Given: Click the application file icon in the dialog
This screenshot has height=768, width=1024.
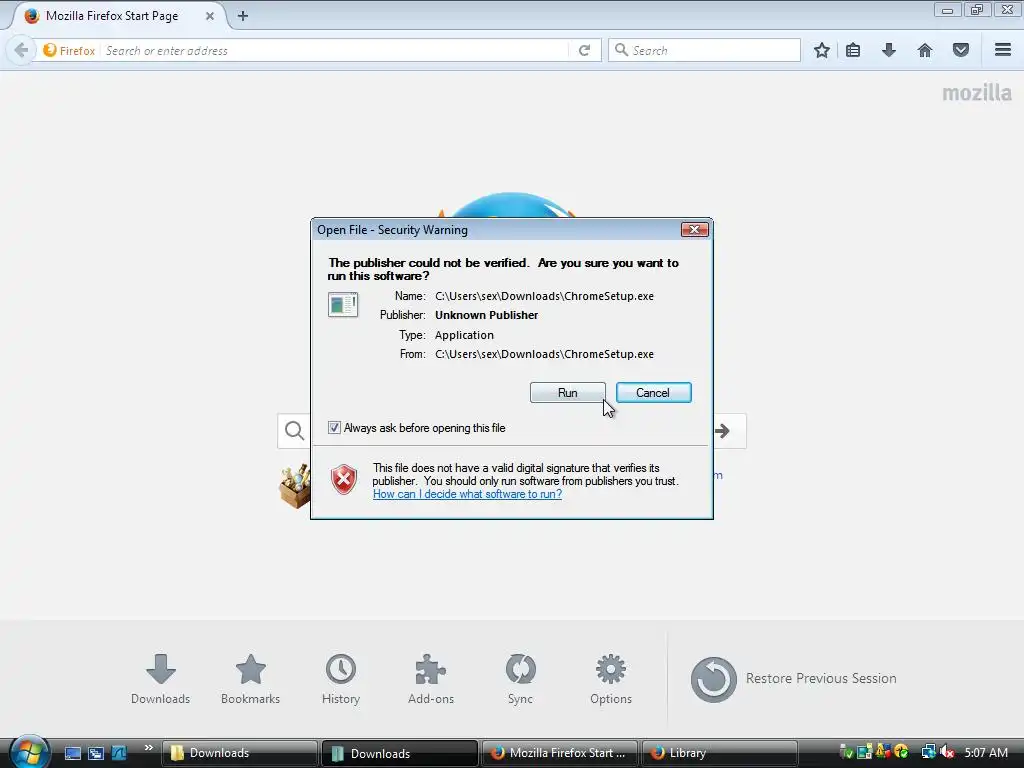Looking at the screenshot, I should [x=343, y=304].
